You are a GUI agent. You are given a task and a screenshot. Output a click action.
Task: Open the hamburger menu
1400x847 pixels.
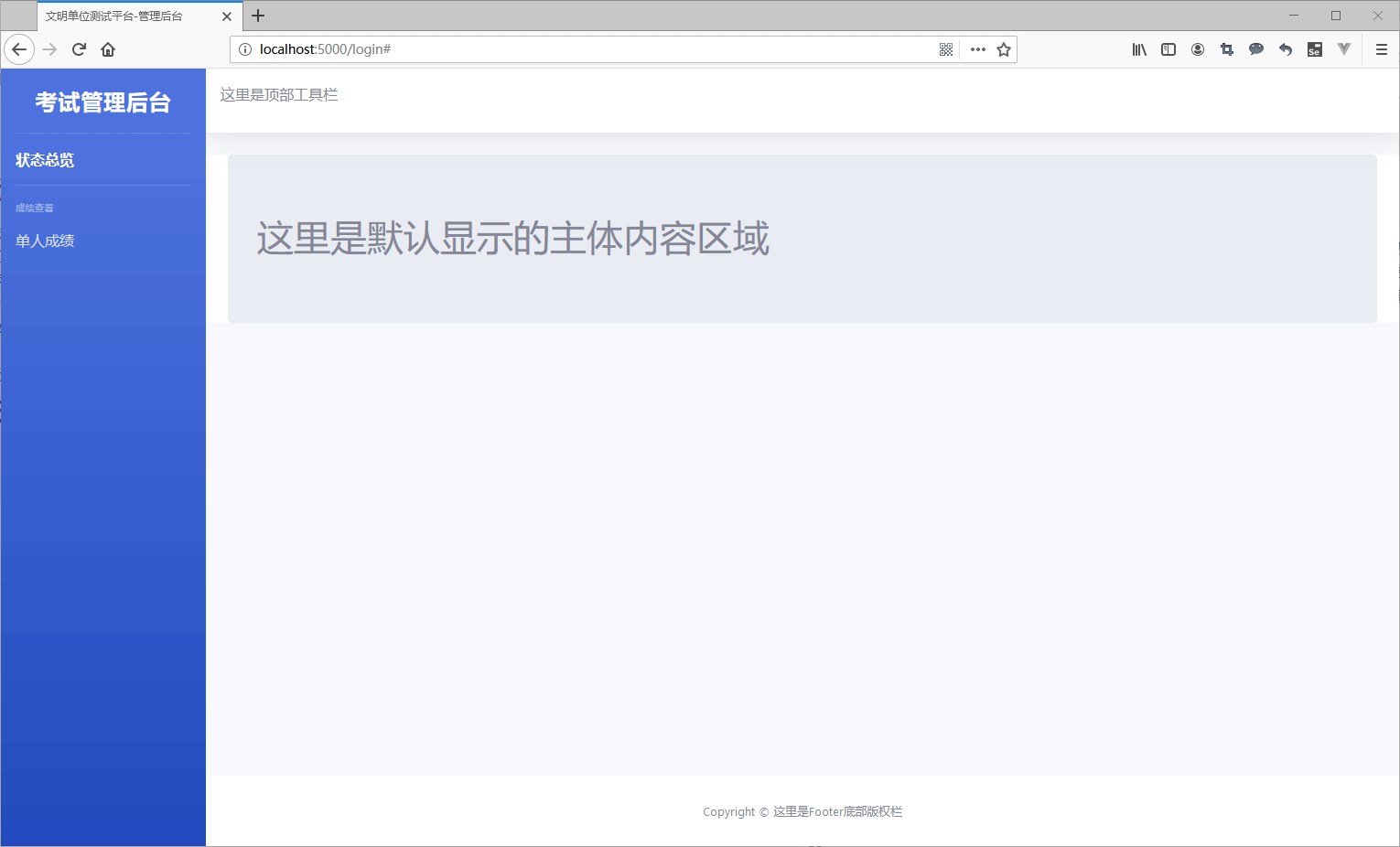[x=1382, y=49]
